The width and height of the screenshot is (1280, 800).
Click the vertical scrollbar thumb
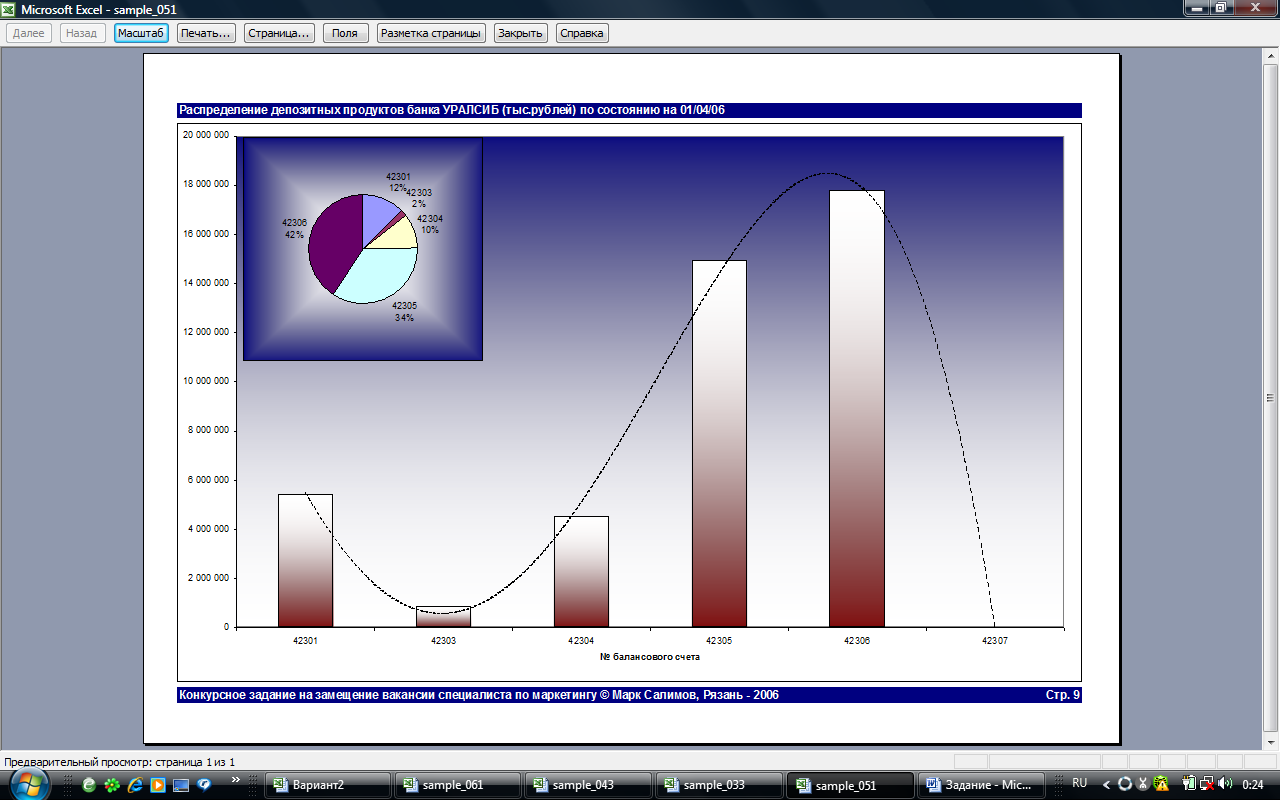click(x=1272, y=397)
